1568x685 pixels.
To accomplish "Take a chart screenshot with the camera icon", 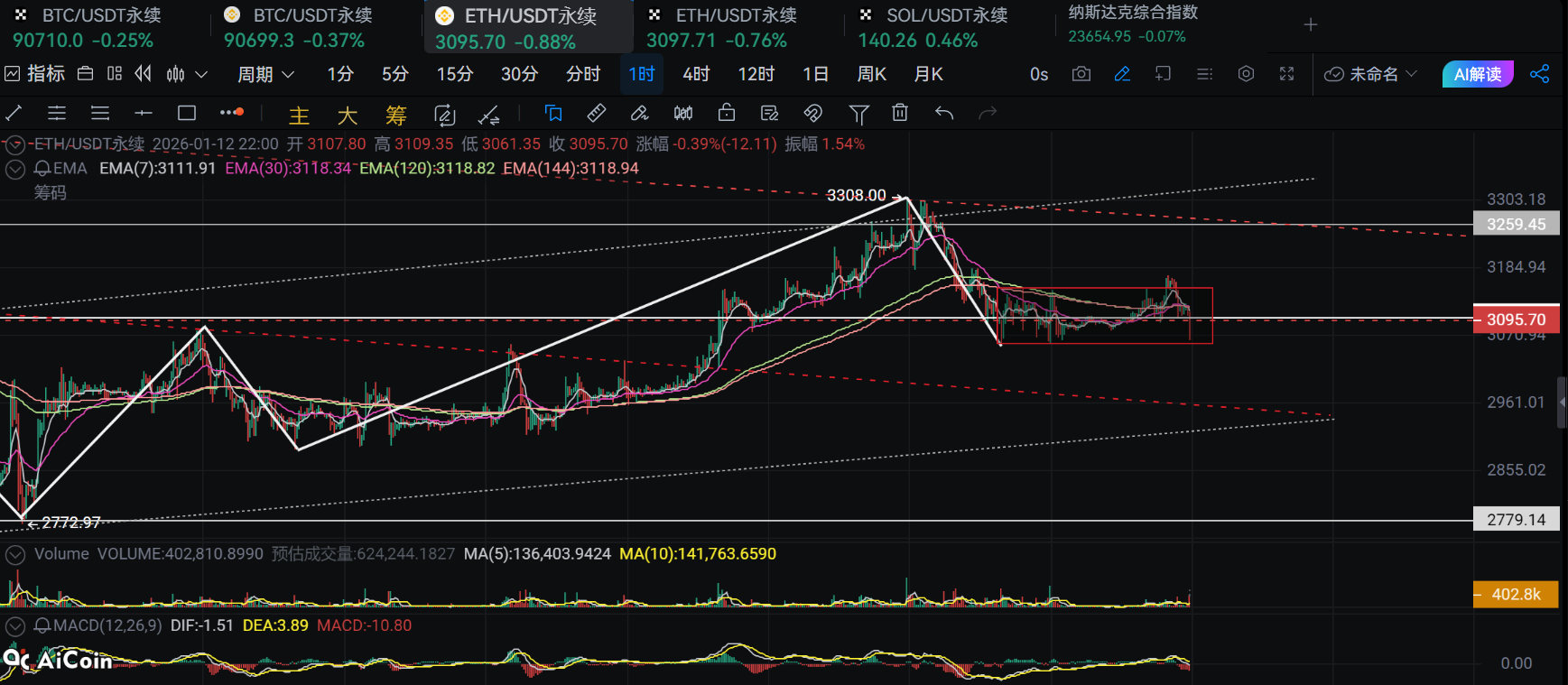I will click(1081, 74).
